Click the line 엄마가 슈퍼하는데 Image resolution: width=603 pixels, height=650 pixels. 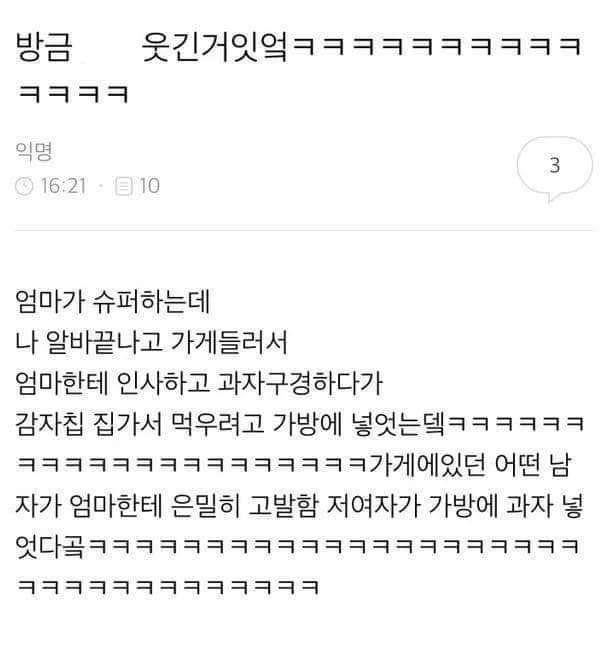point(113,301)
